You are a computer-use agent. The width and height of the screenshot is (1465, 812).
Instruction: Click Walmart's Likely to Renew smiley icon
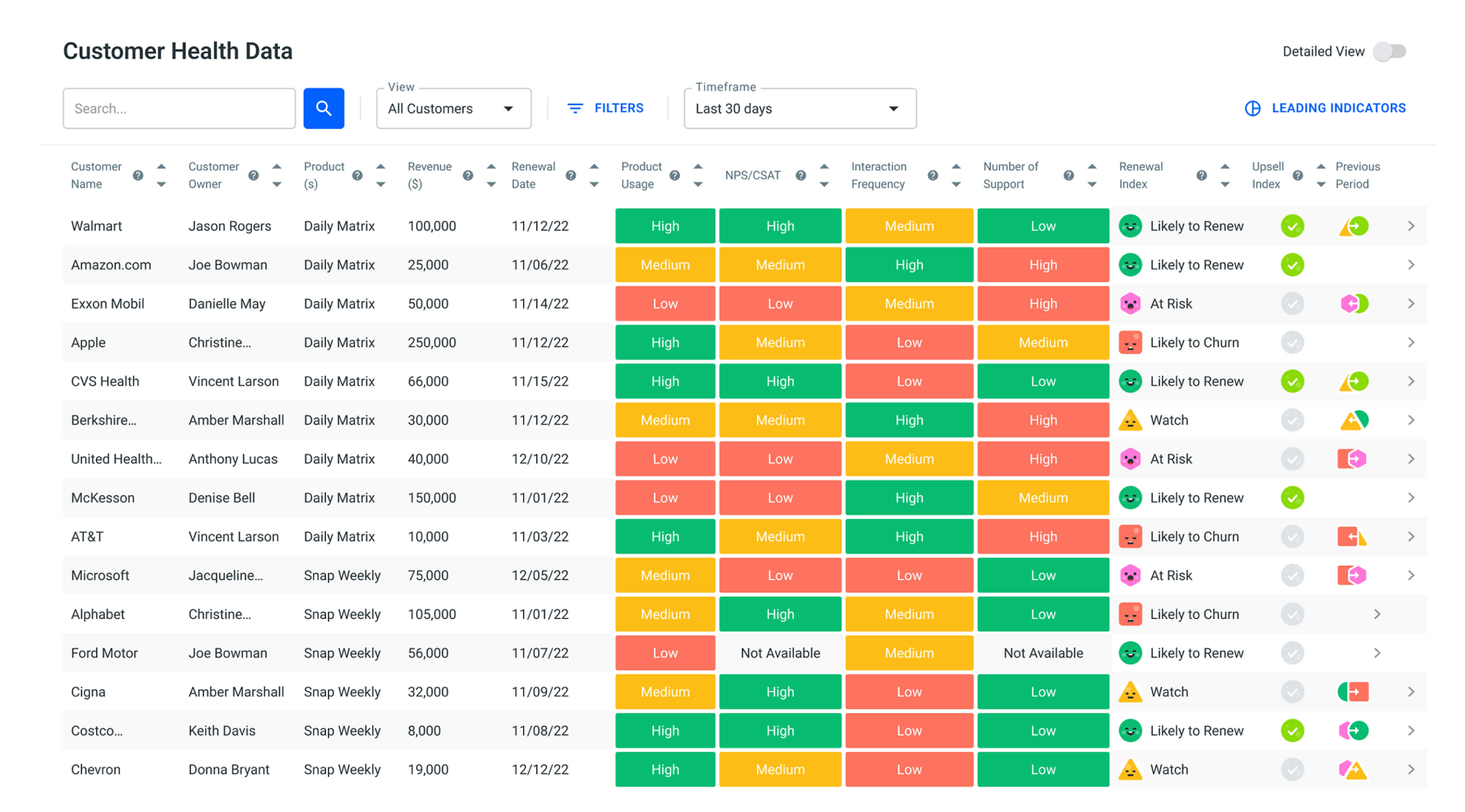point(1130,226)
